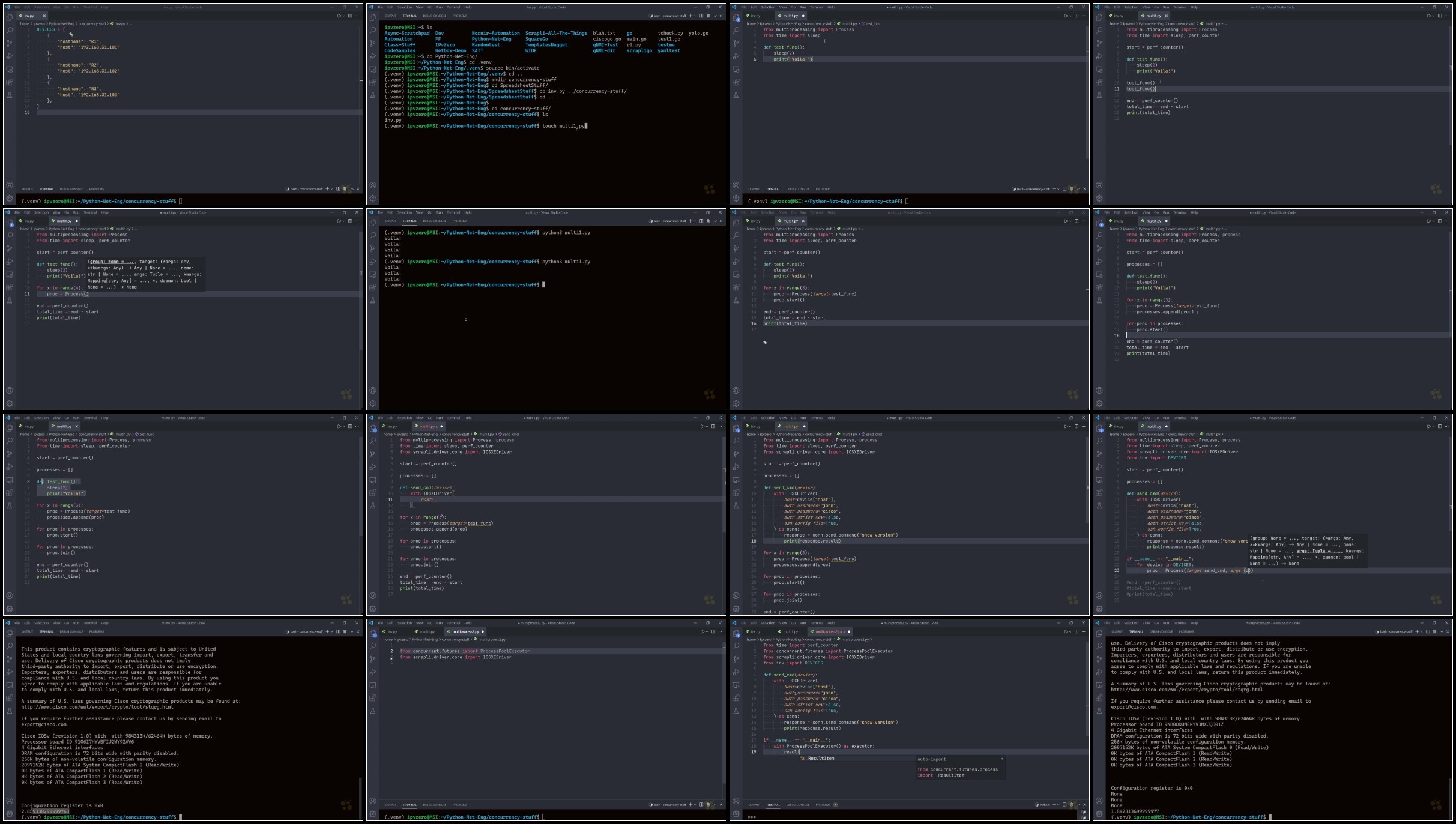The image size is (1456, 824).
Task: Open Search in the Process(target=send_cmd frame
Action: click(1099, 441)
